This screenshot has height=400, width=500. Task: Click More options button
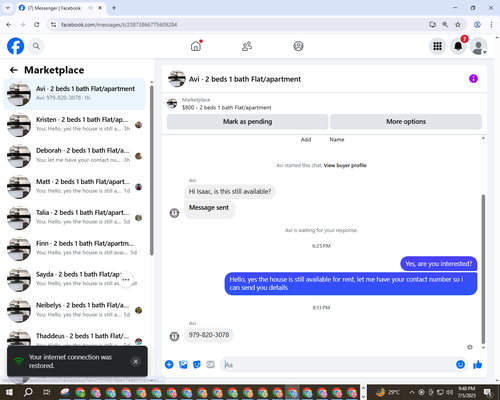pos(406,122)
